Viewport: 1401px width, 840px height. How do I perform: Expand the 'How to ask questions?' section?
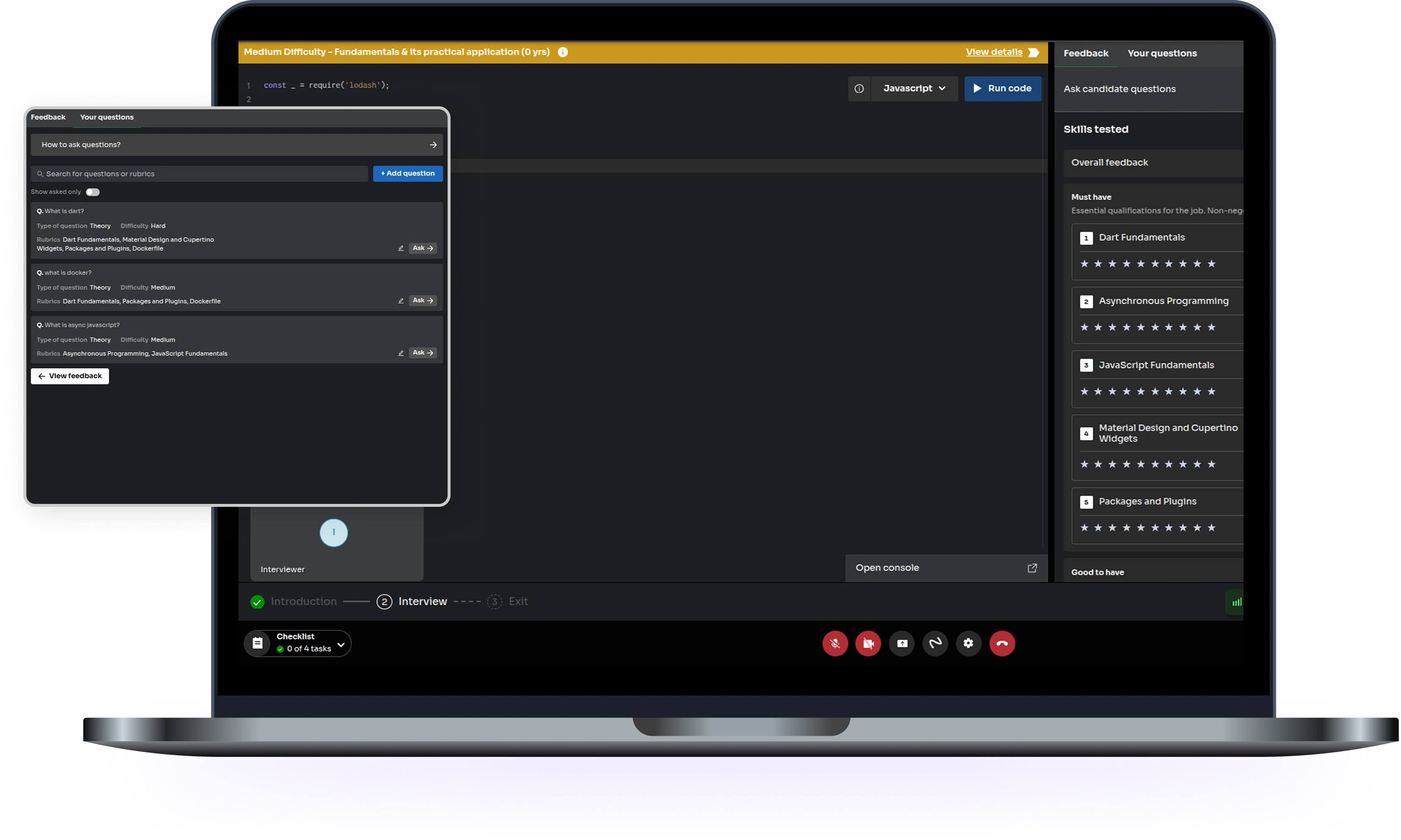tap(236, 145)
